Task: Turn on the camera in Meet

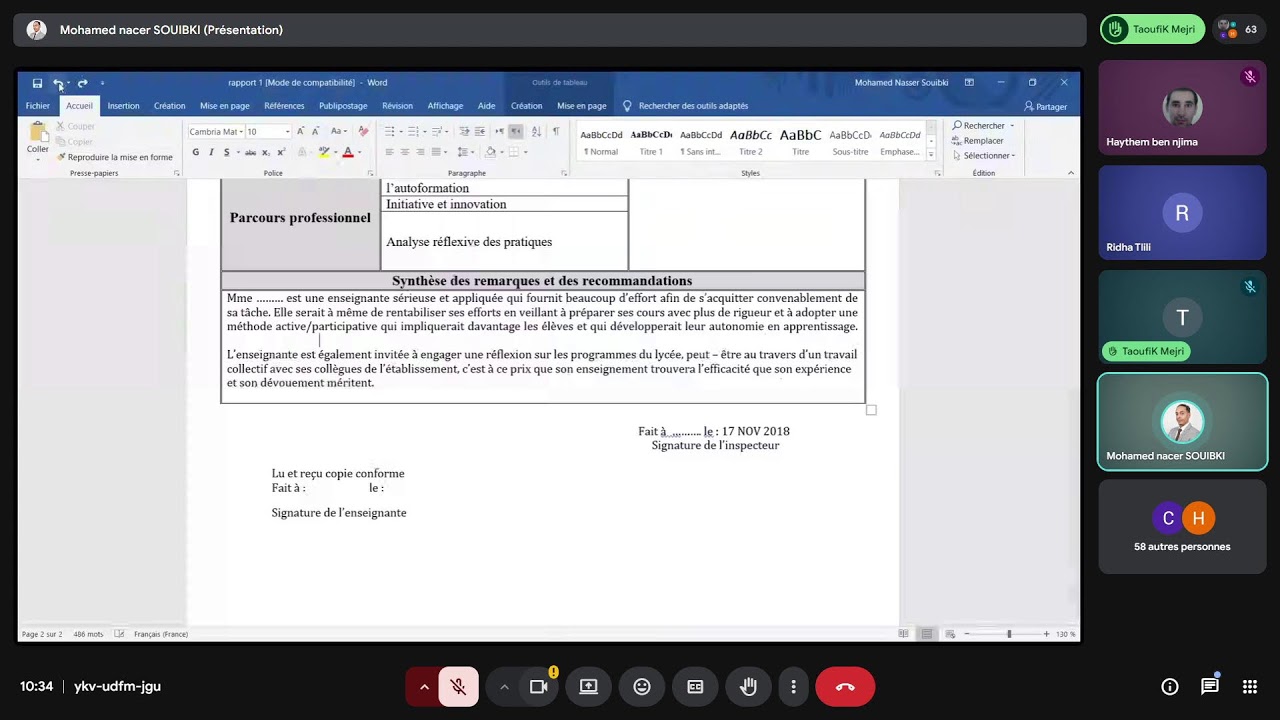Action: [538, 687]
